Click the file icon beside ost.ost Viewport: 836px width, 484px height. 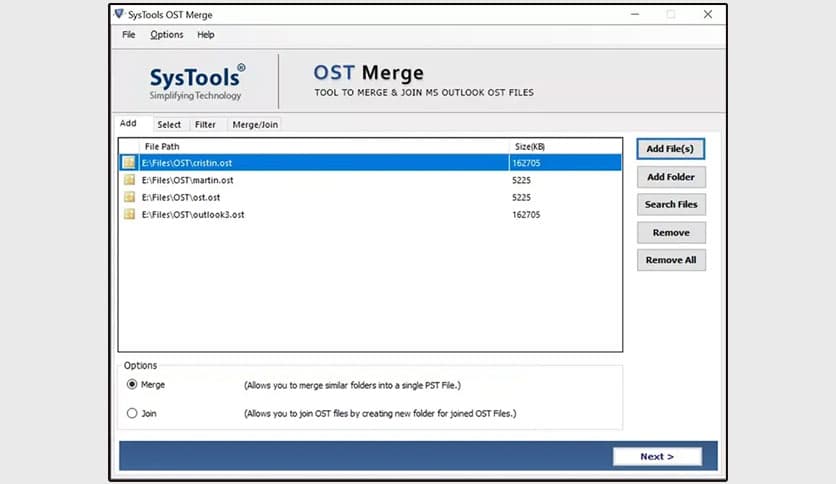(x=129, y=197)
